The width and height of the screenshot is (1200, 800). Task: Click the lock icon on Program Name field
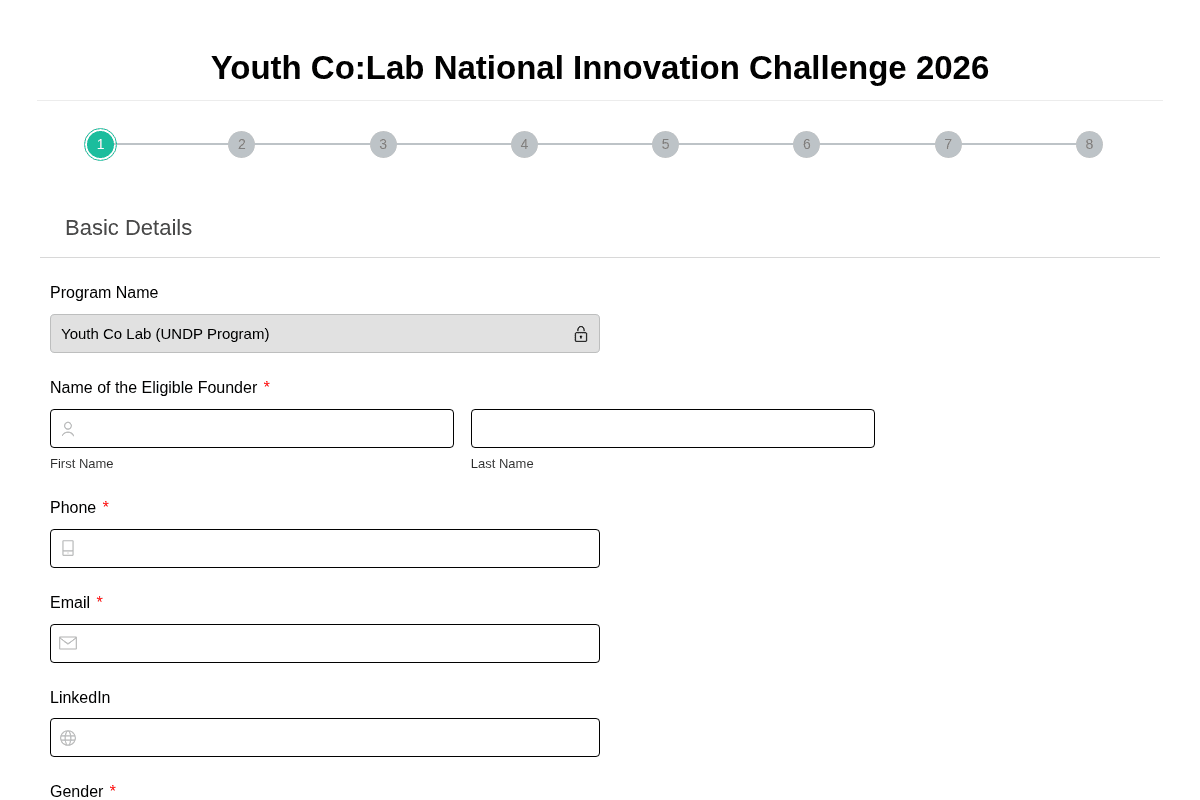point(581,333)
